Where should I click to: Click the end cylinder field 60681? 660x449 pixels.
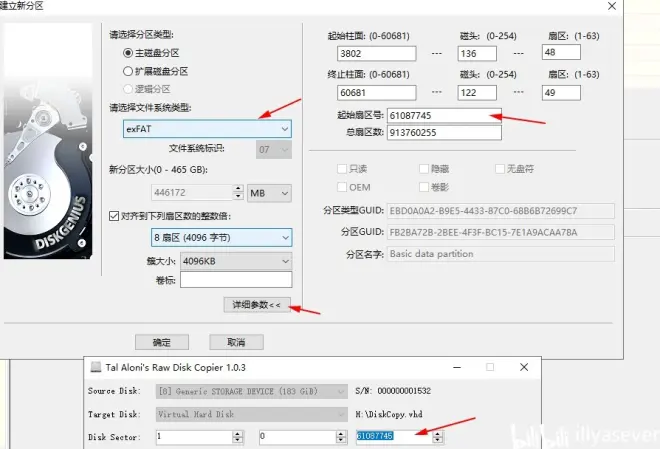pos(377,93)
